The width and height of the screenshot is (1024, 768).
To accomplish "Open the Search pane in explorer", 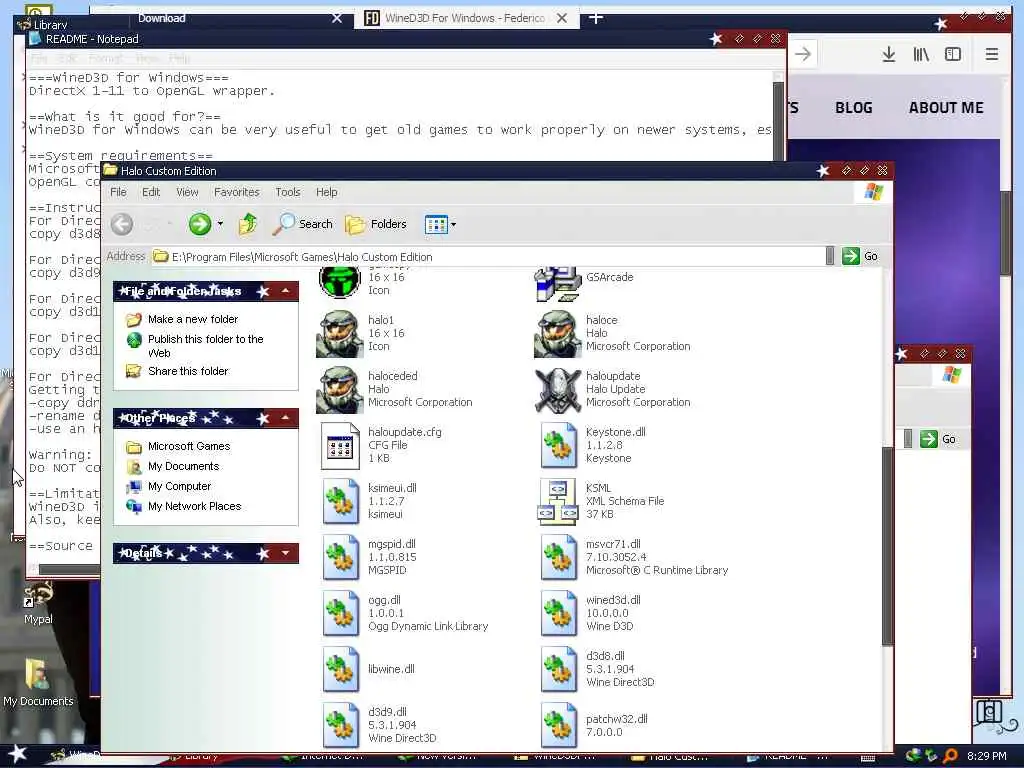I will tap(302, 224).
